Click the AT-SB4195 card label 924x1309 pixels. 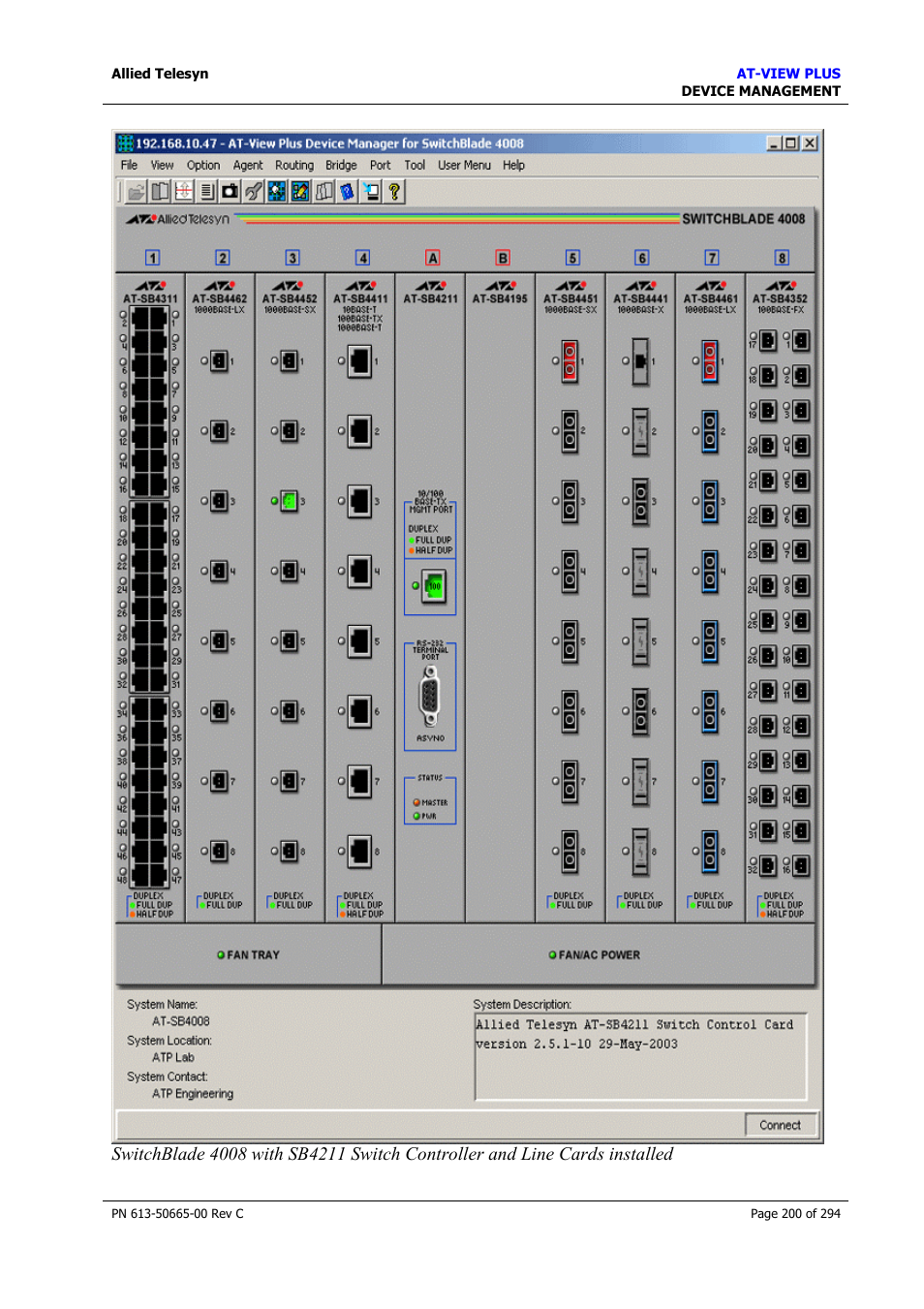point(500,299)
